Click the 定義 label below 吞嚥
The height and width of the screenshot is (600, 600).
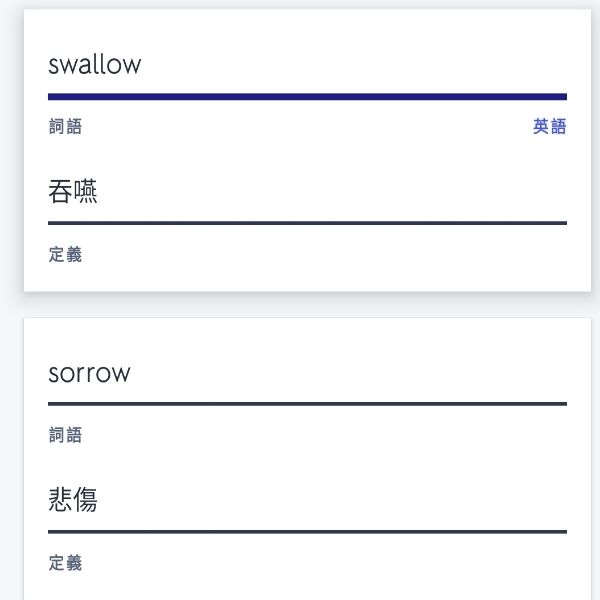click(x=65, y=255)
